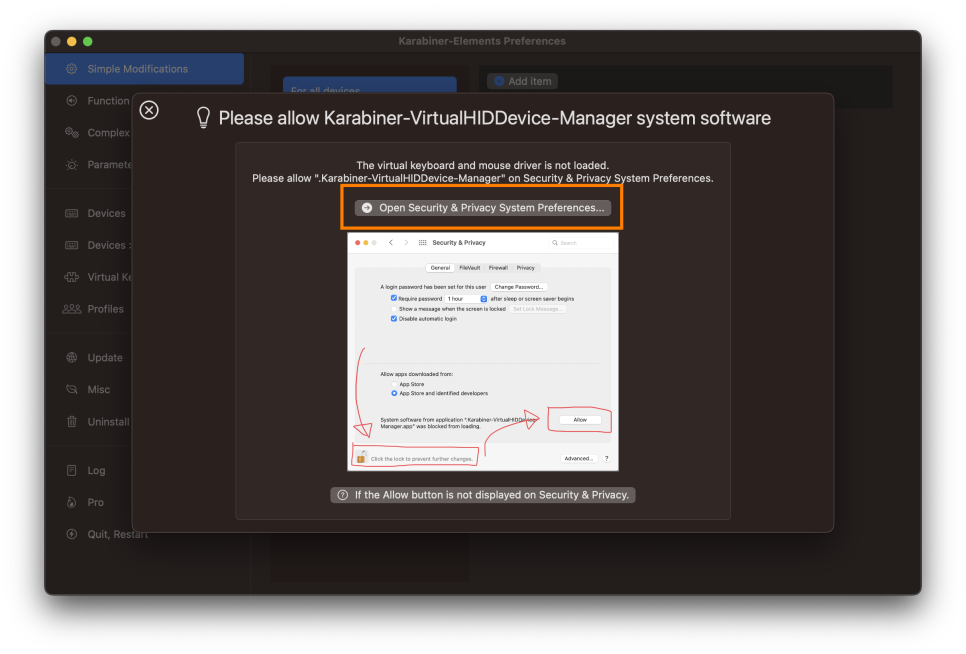Viewport: 966px width, 654px height.
Task: Select the 'For all devices' entry
Action: pyautogui.click(x=370, y=86)
